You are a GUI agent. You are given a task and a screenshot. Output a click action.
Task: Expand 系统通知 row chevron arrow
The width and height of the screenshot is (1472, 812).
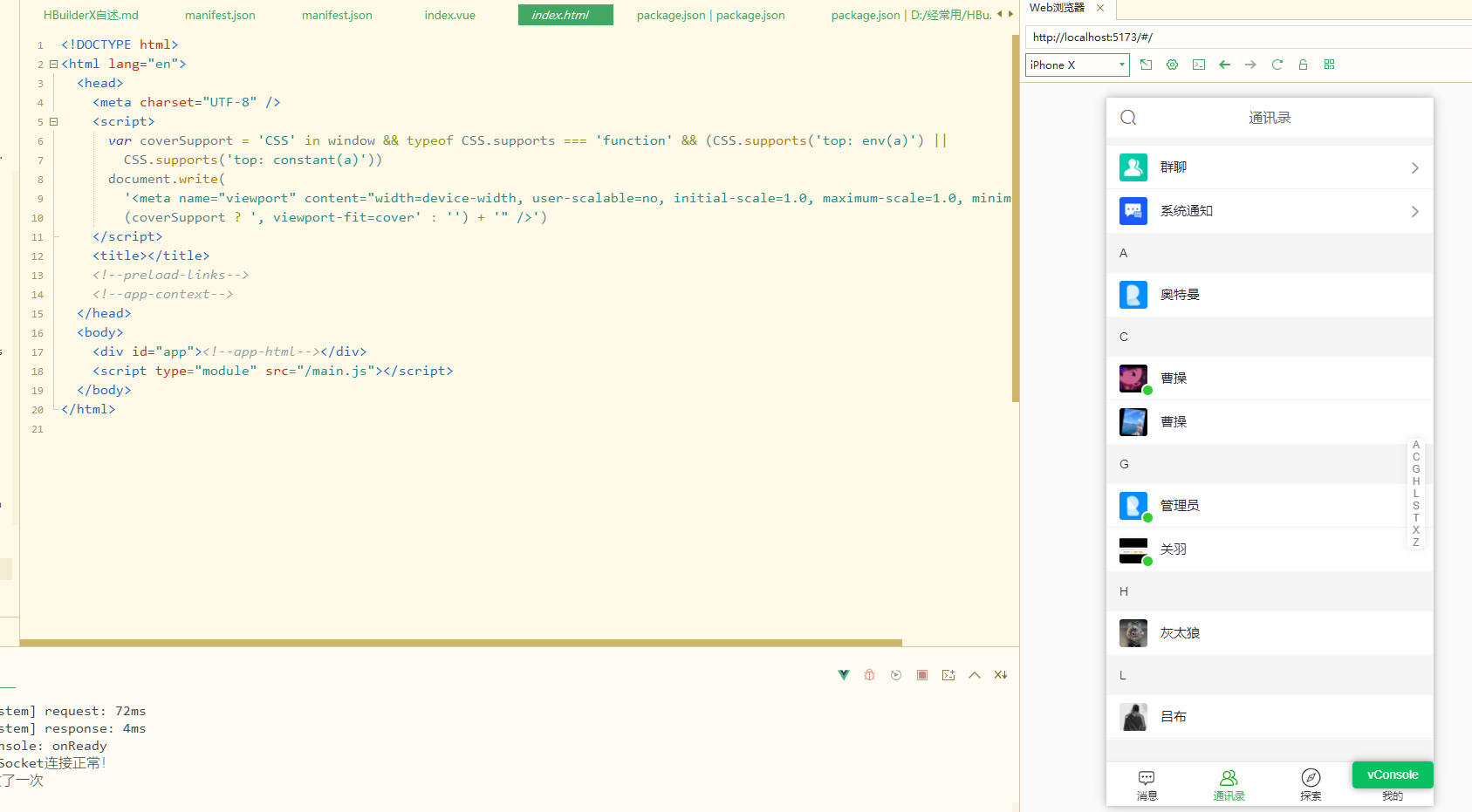(1414, 211)
